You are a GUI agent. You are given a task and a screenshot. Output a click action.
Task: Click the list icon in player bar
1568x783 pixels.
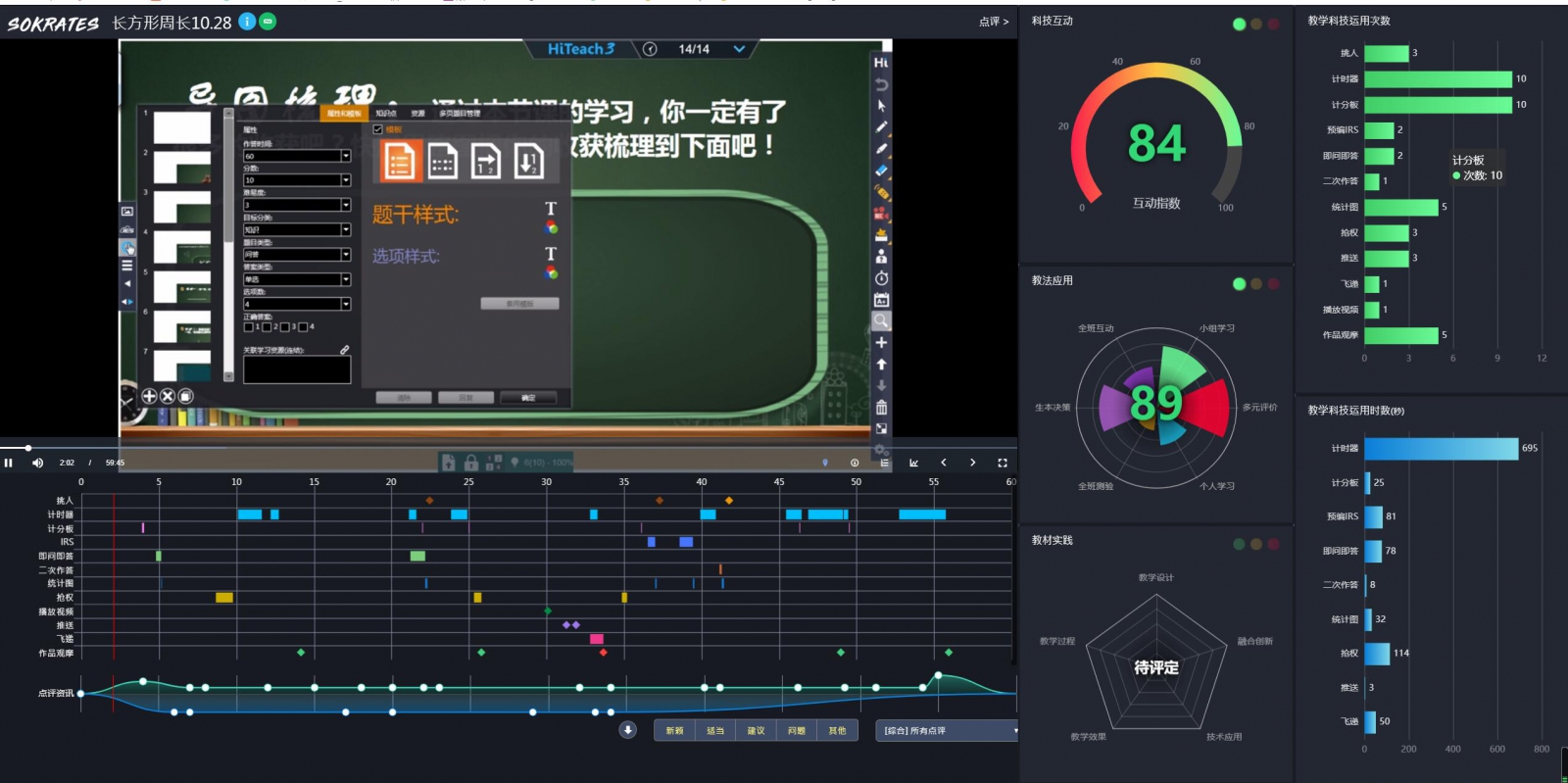tap(884, 463)
